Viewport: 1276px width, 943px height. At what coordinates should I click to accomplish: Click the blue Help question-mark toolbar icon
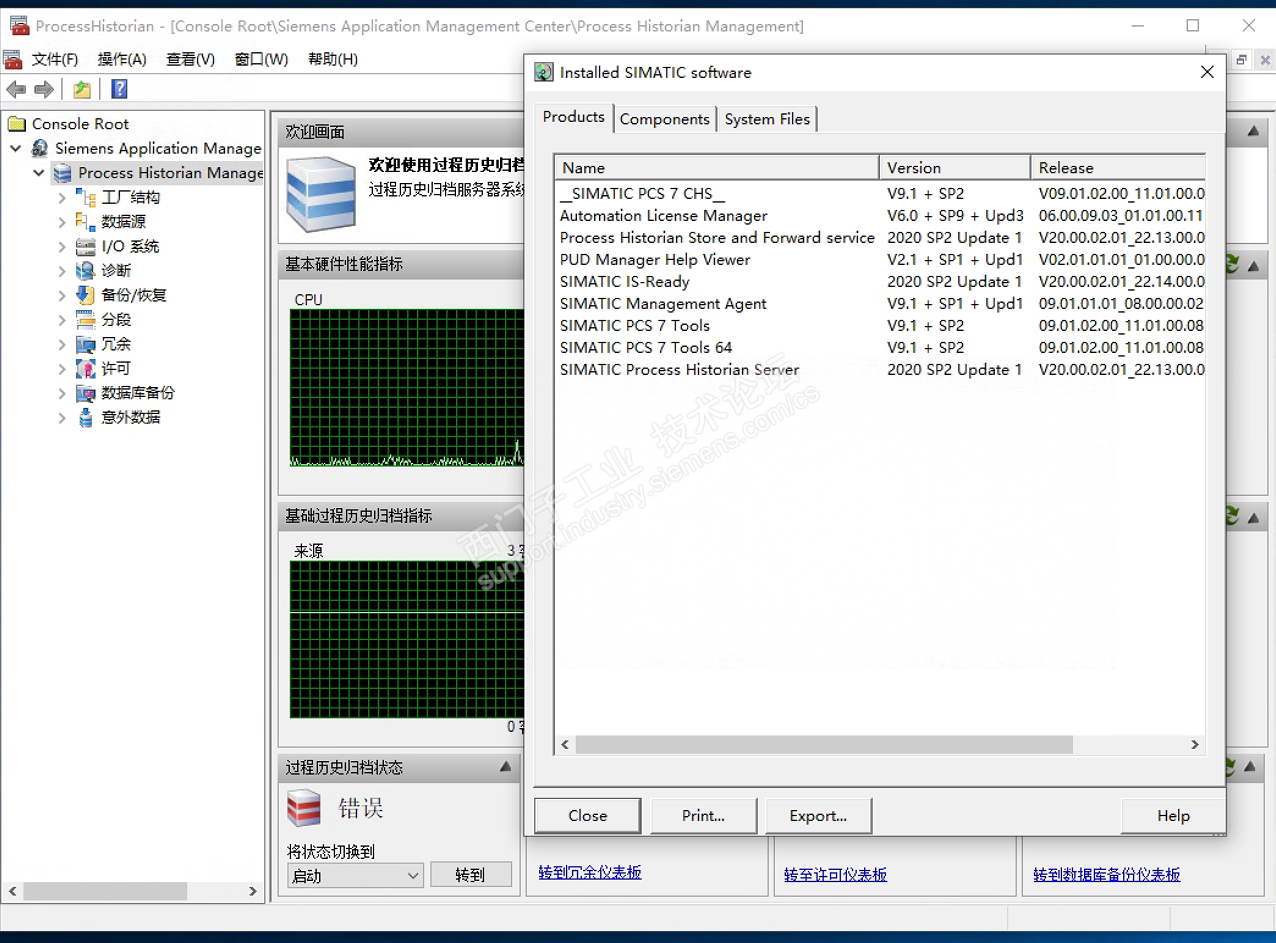click(119, 90)
